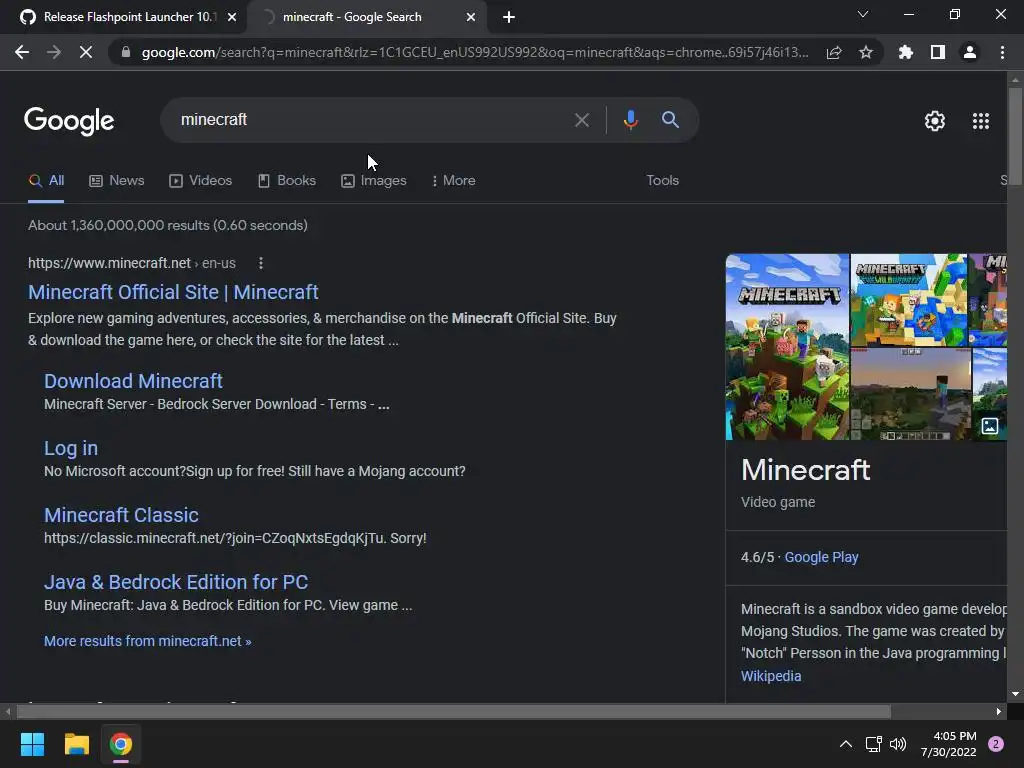Click the scroll right arrow
The height and width of the screenshot is (768, 1024).
pos(999,711)
